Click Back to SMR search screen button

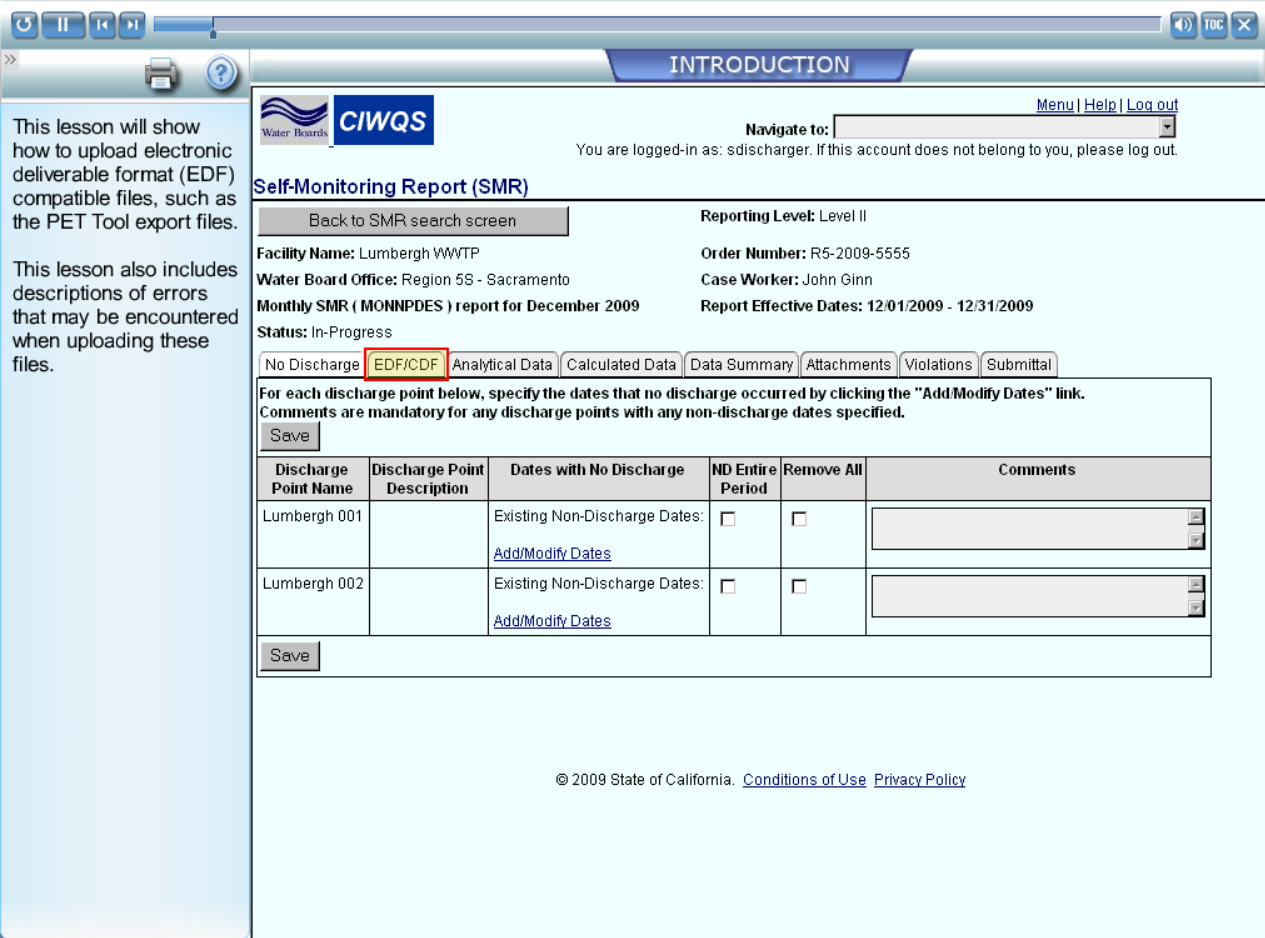click(x=413, y=221)
